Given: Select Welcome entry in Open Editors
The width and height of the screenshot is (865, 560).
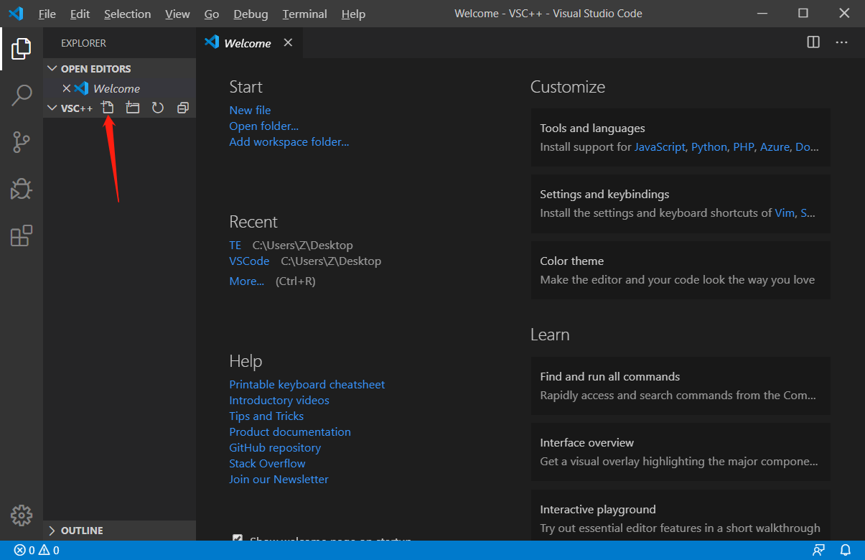Looking at the screenshot, I should tap(120, 88).
